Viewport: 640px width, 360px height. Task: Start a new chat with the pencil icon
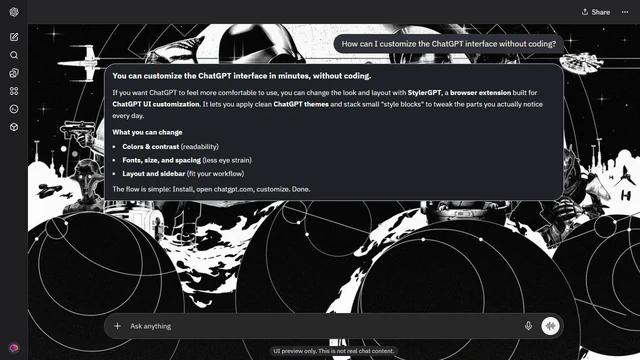tap(14, 37)
